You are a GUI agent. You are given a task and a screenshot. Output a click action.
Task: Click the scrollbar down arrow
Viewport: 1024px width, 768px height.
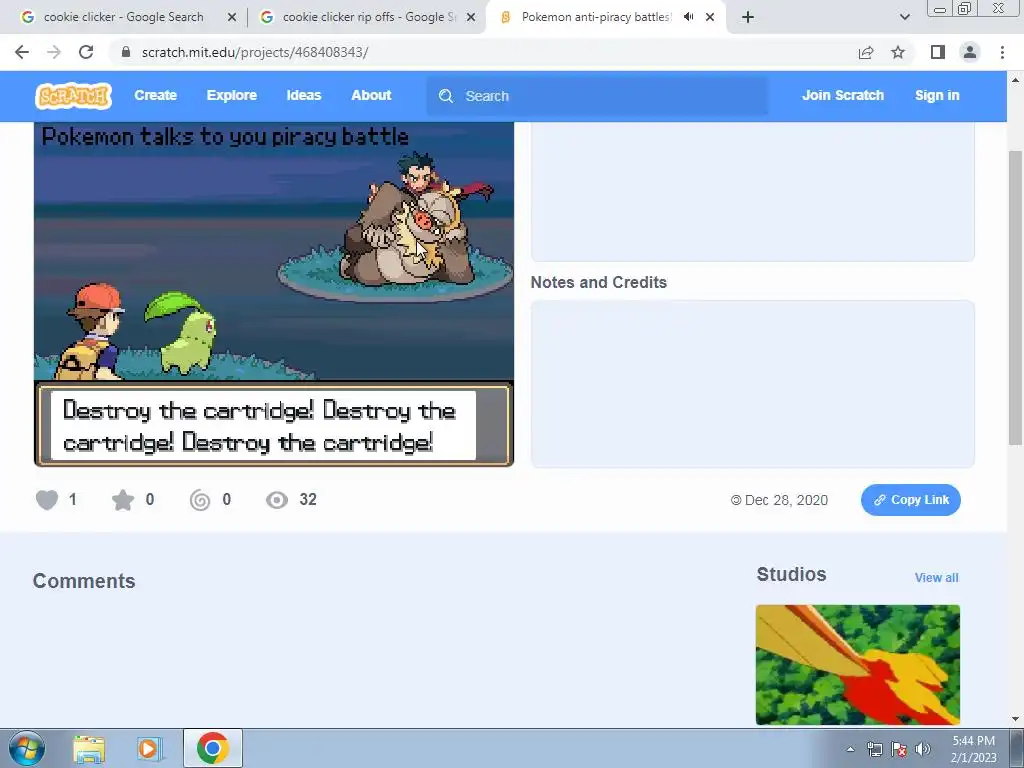(1015, 719)
